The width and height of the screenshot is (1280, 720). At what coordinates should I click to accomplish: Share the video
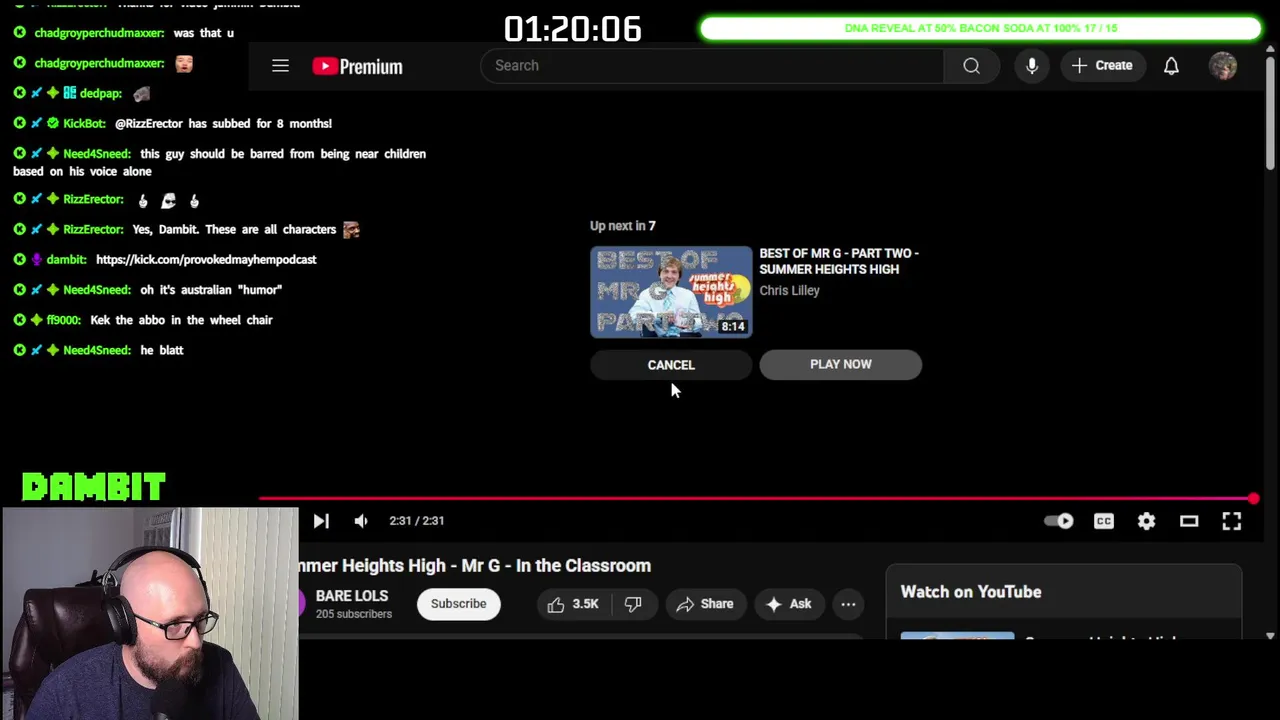tap(705, 604)
